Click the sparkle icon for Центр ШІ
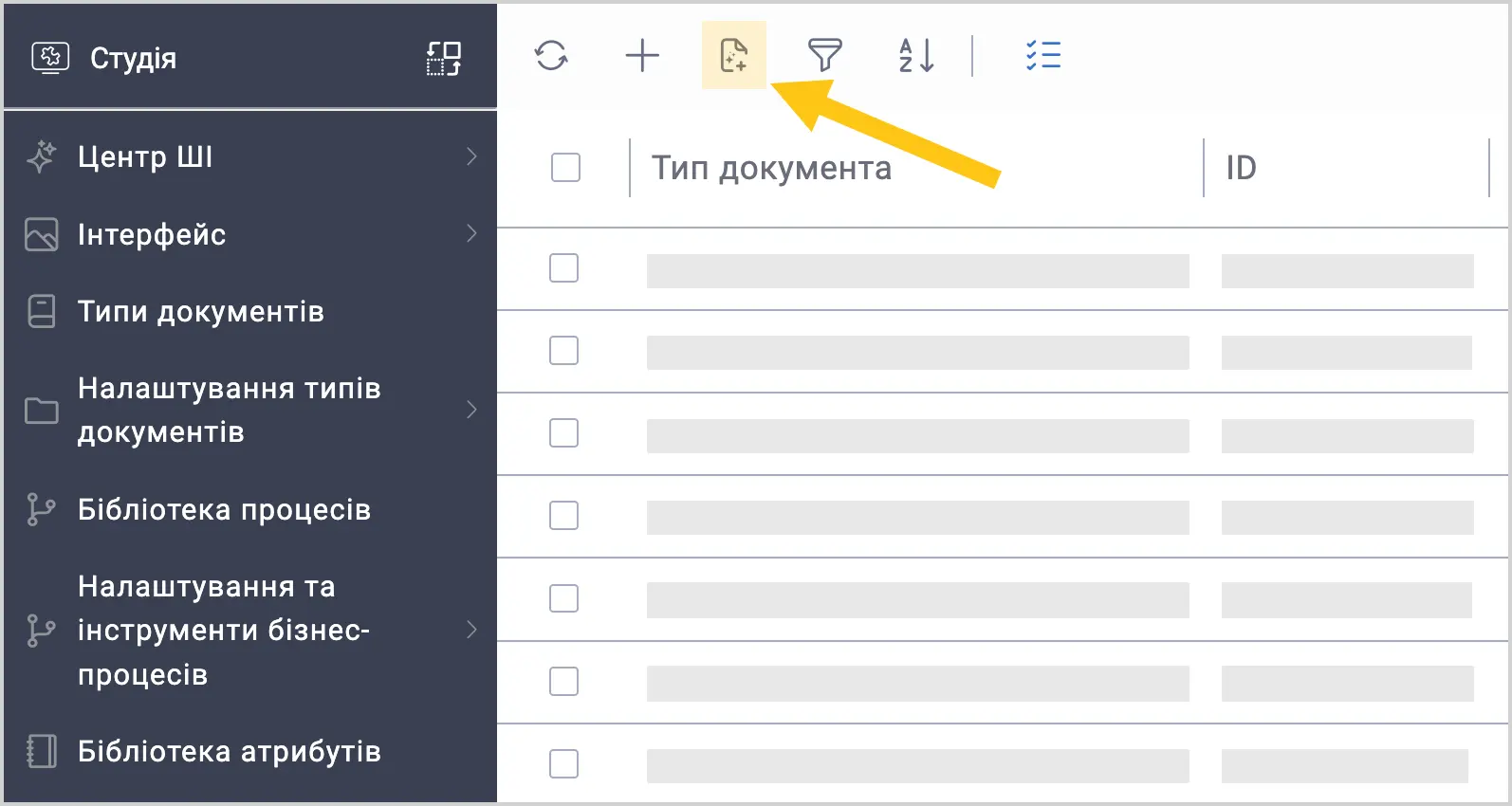This screenshot has width=1512, height=806. [41, 156]
